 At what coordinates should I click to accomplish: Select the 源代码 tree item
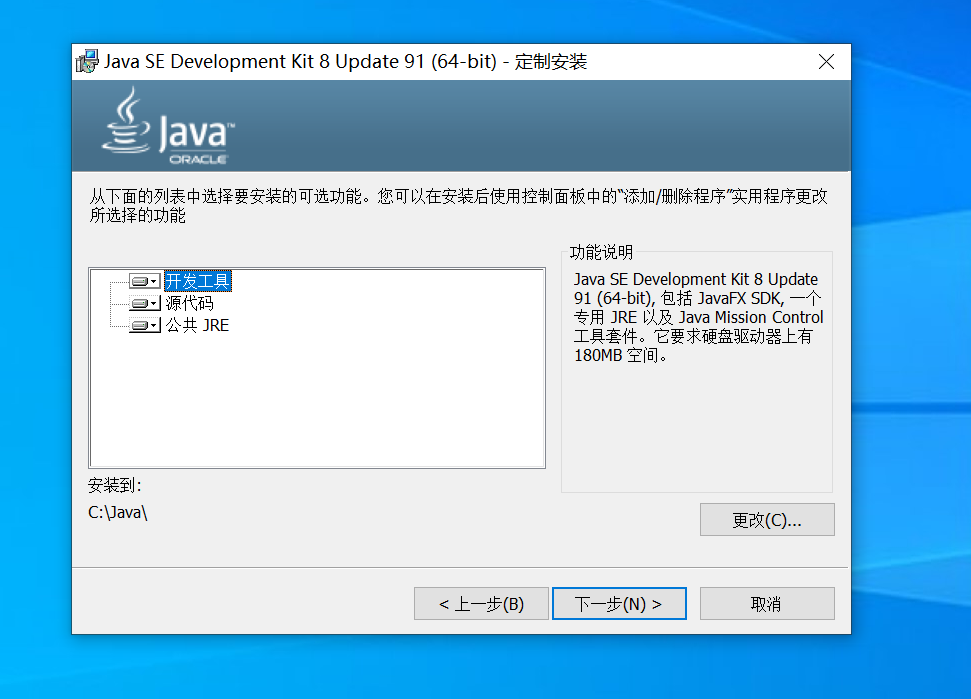(189, 303)
